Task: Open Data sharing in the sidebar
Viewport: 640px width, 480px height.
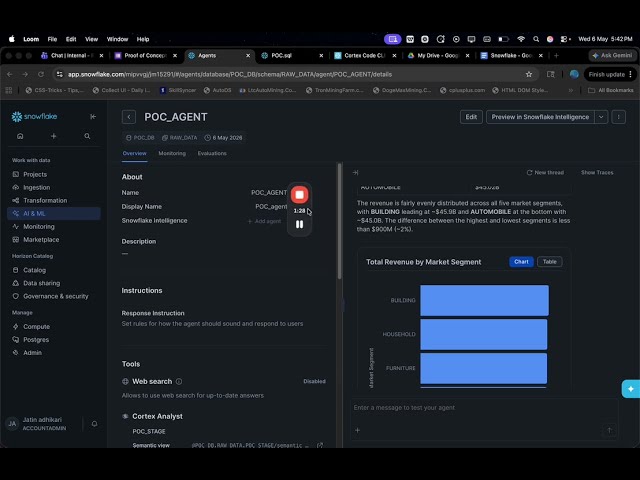Action: 41,283
